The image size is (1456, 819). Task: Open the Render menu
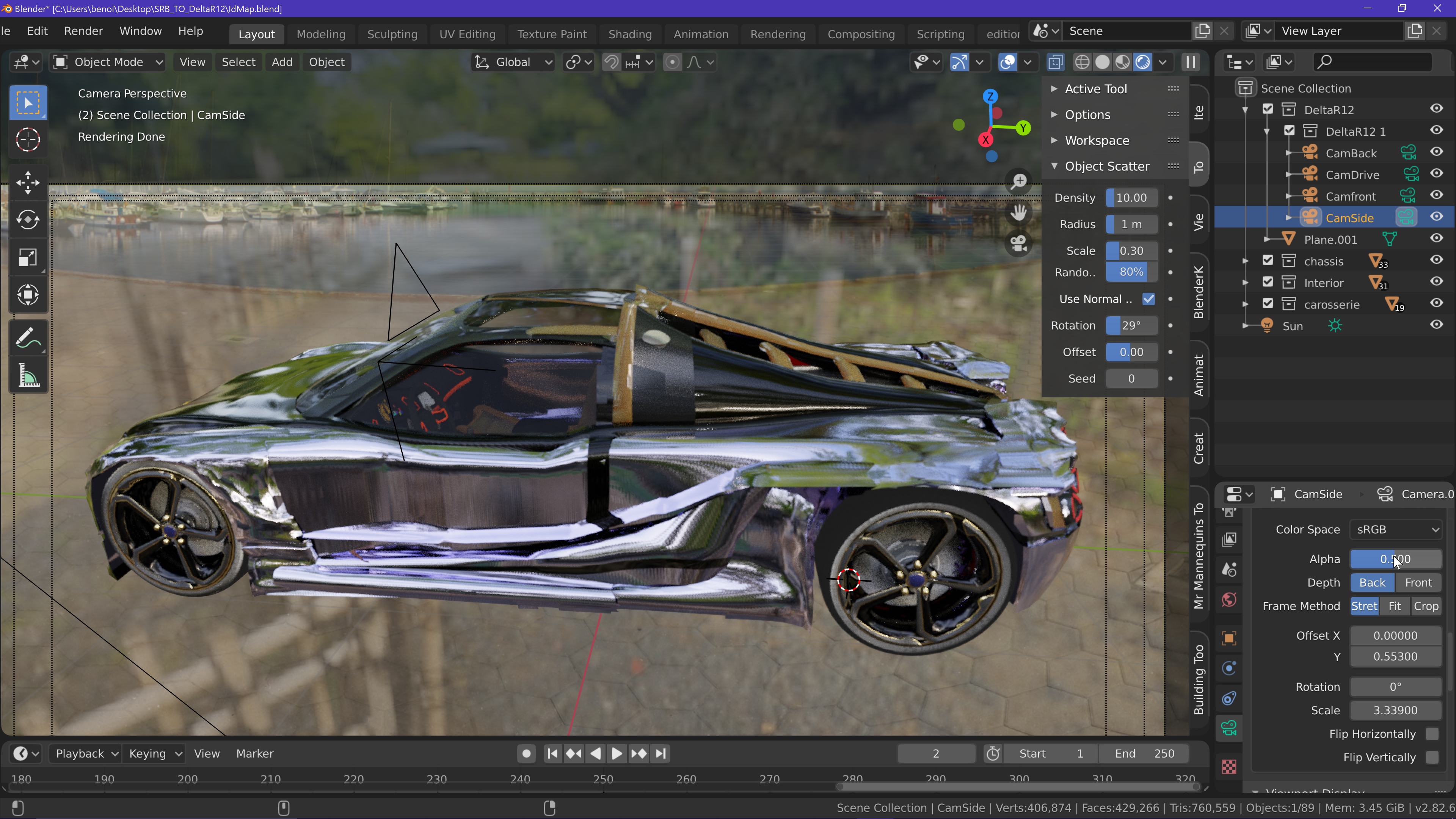[x=83, y=31]
